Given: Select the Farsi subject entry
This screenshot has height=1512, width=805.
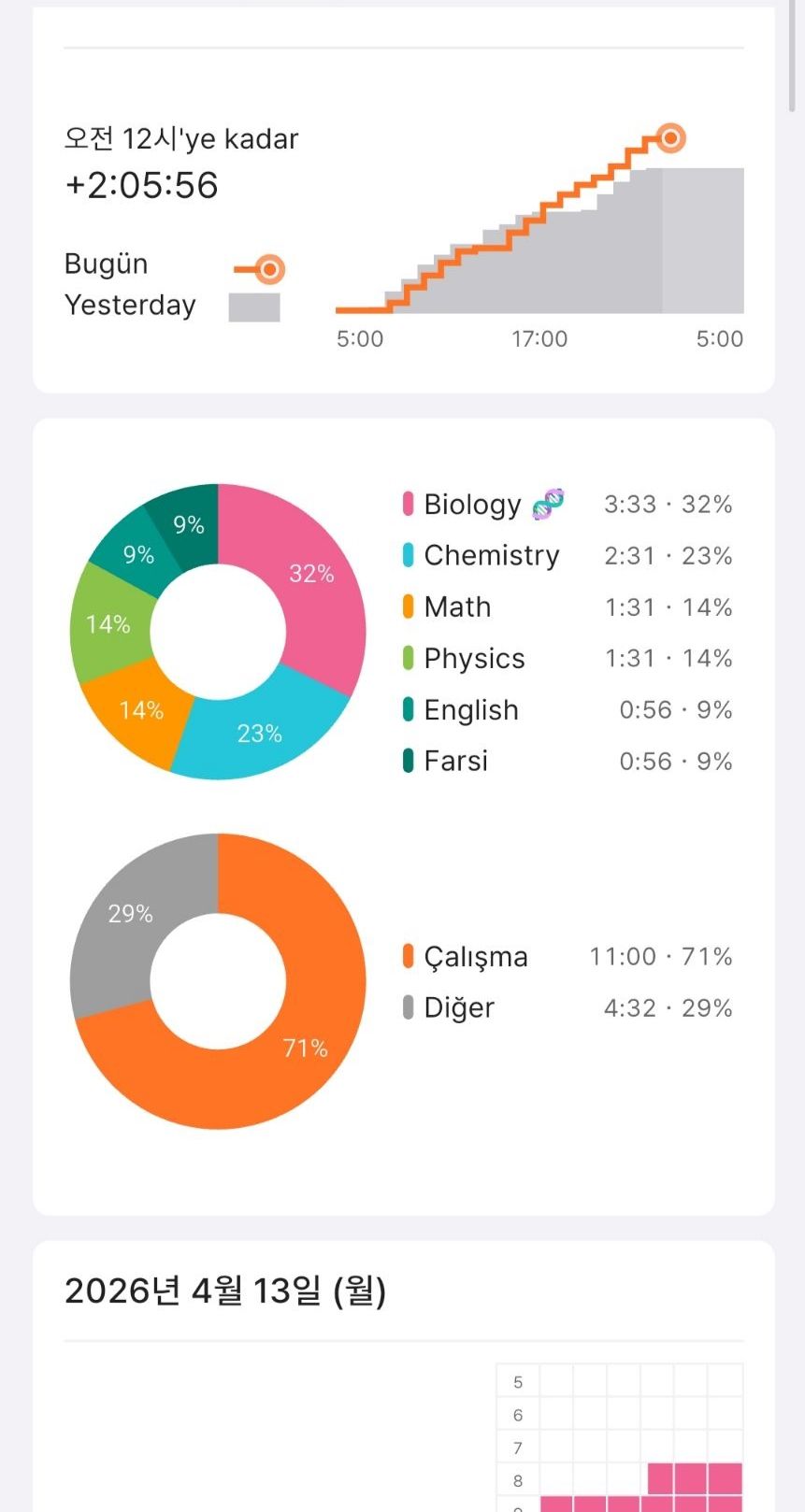Looking at the screenshot, I should tap(456, 762).
